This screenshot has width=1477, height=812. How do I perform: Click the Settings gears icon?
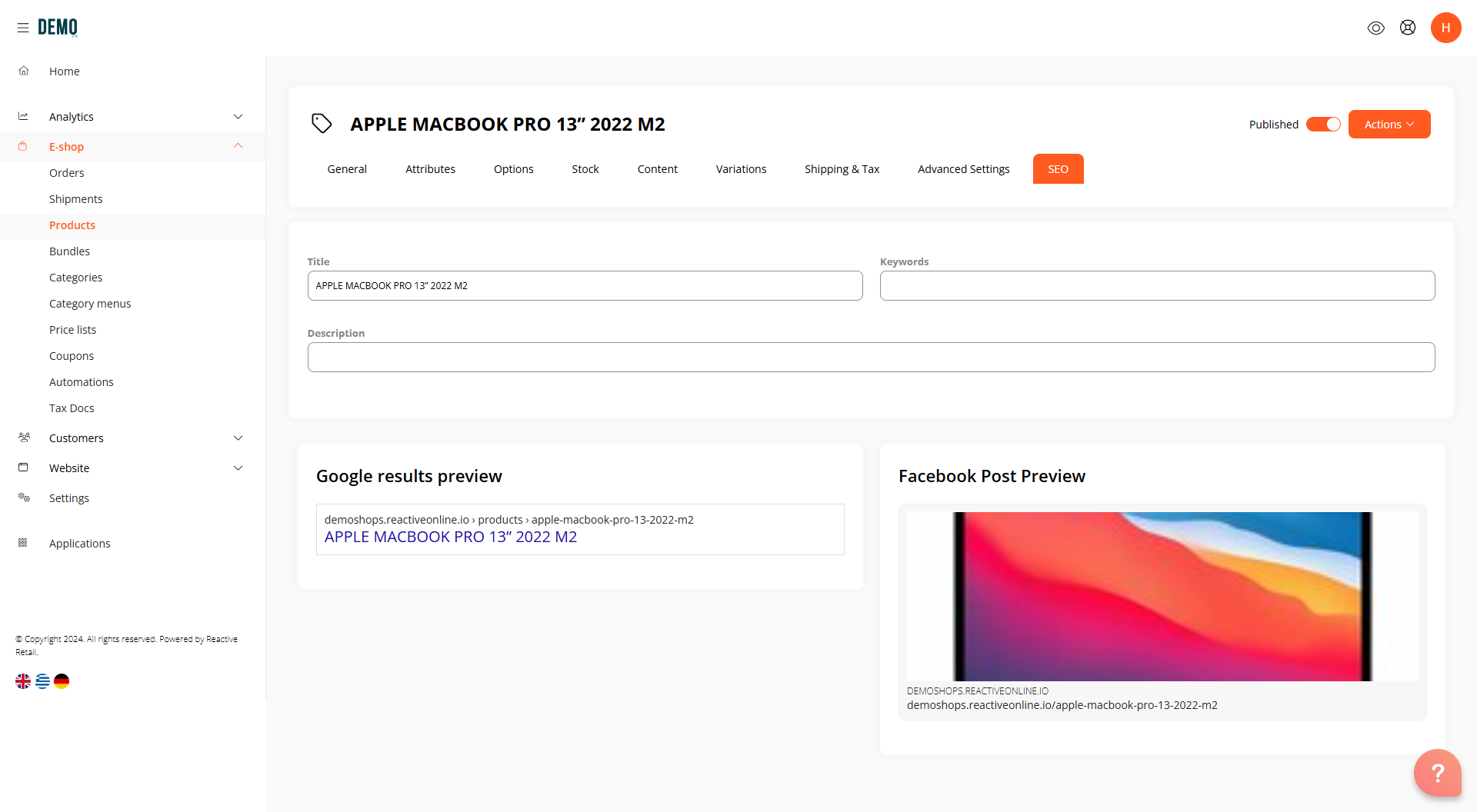pyautogui.click(x=24, y=498)
